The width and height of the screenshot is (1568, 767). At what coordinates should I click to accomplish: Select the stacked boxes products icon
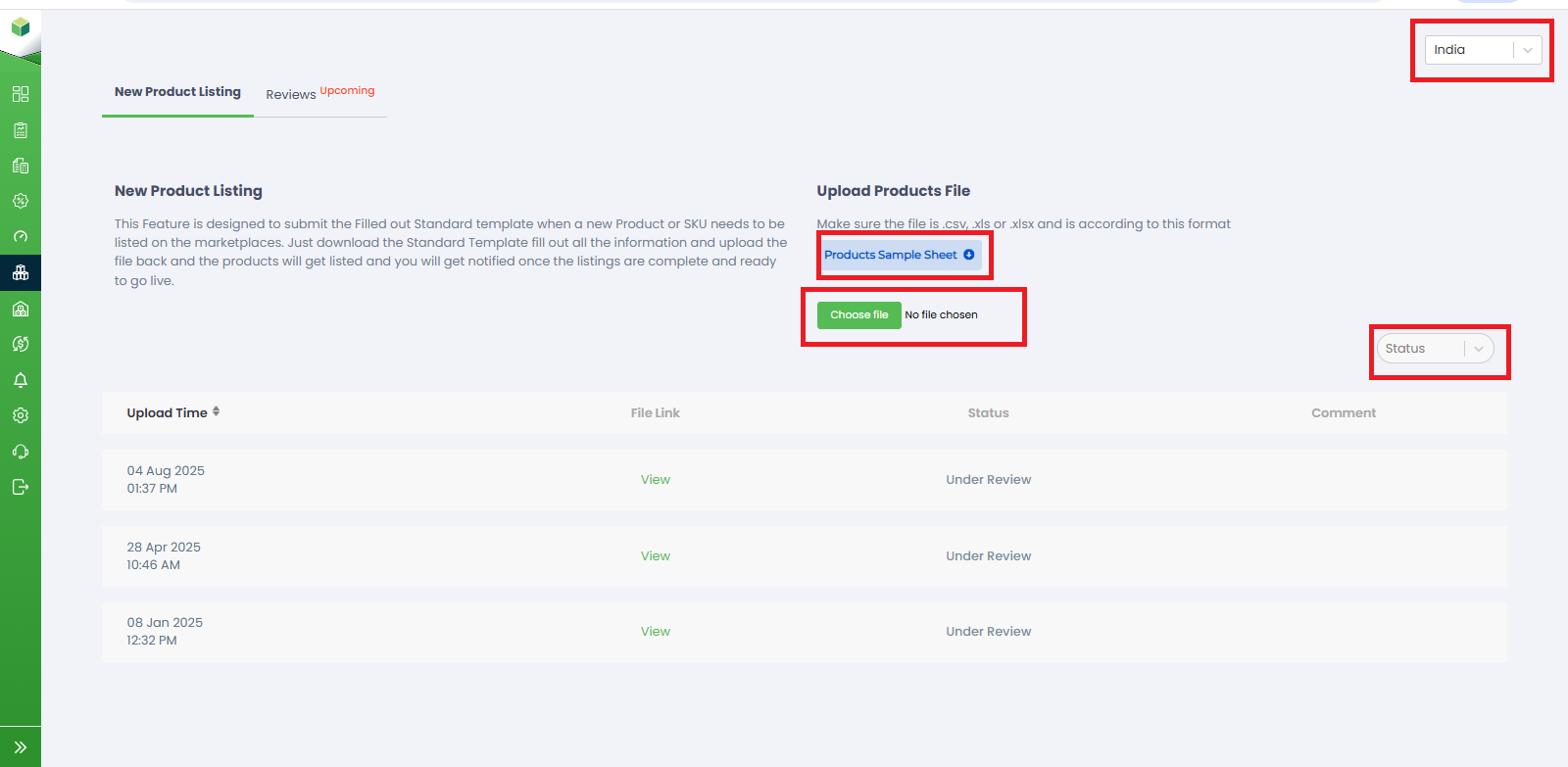coord(20,273)
